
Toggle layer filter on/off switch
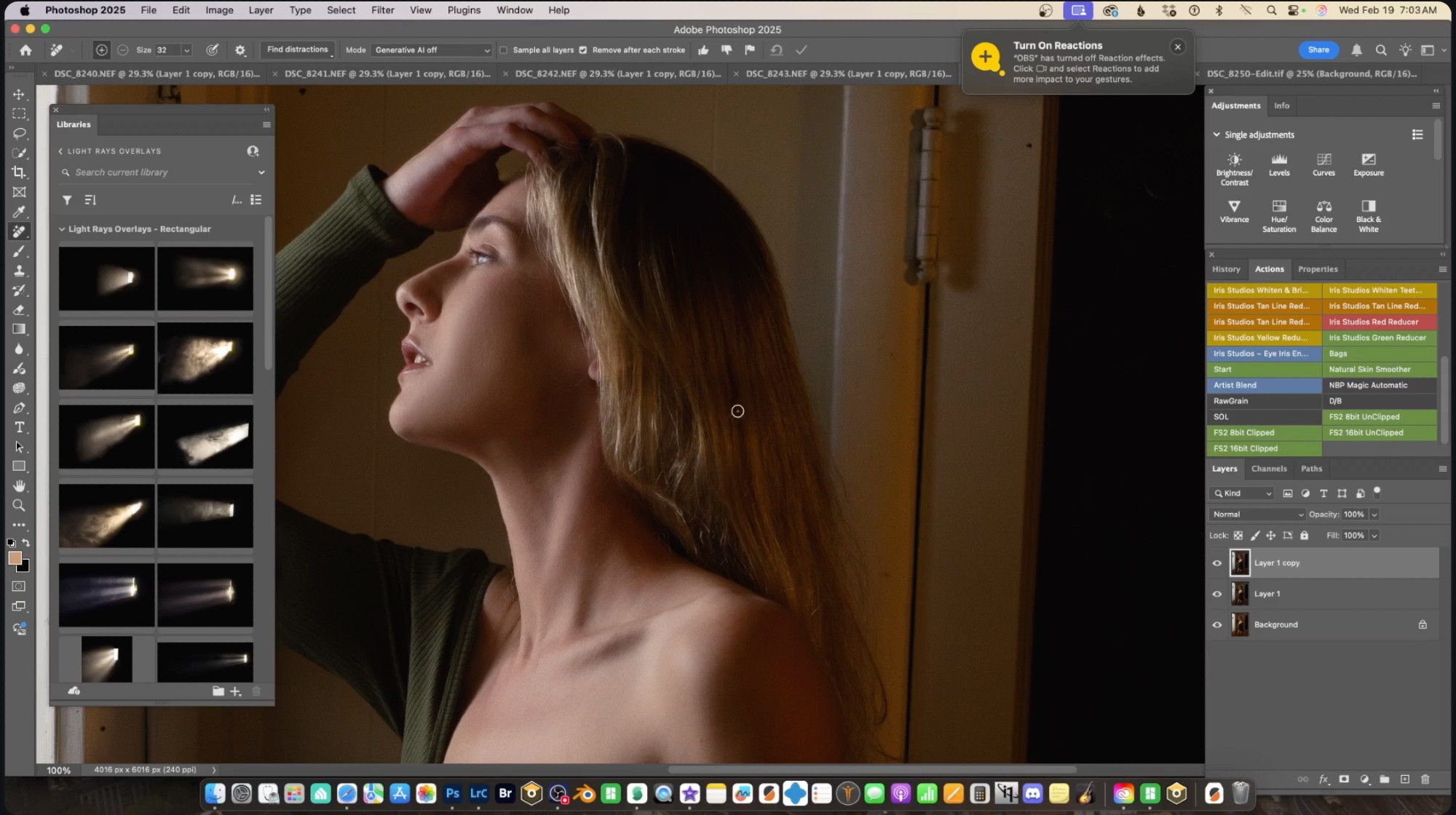point(1377,492)
